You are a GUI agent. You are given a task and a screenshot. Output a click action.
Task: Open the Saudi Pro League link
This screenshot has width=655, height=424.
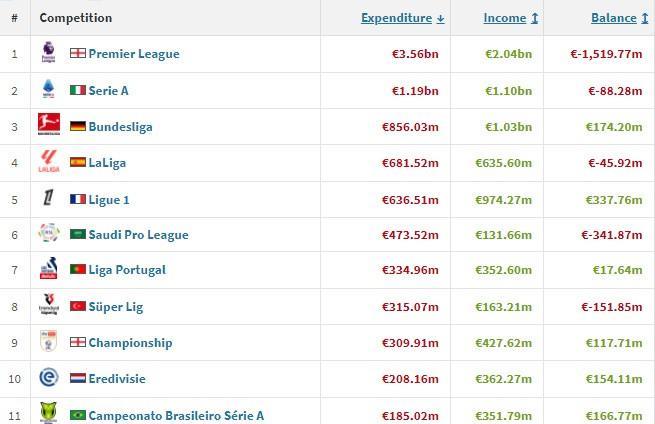[x=138, y=235]
